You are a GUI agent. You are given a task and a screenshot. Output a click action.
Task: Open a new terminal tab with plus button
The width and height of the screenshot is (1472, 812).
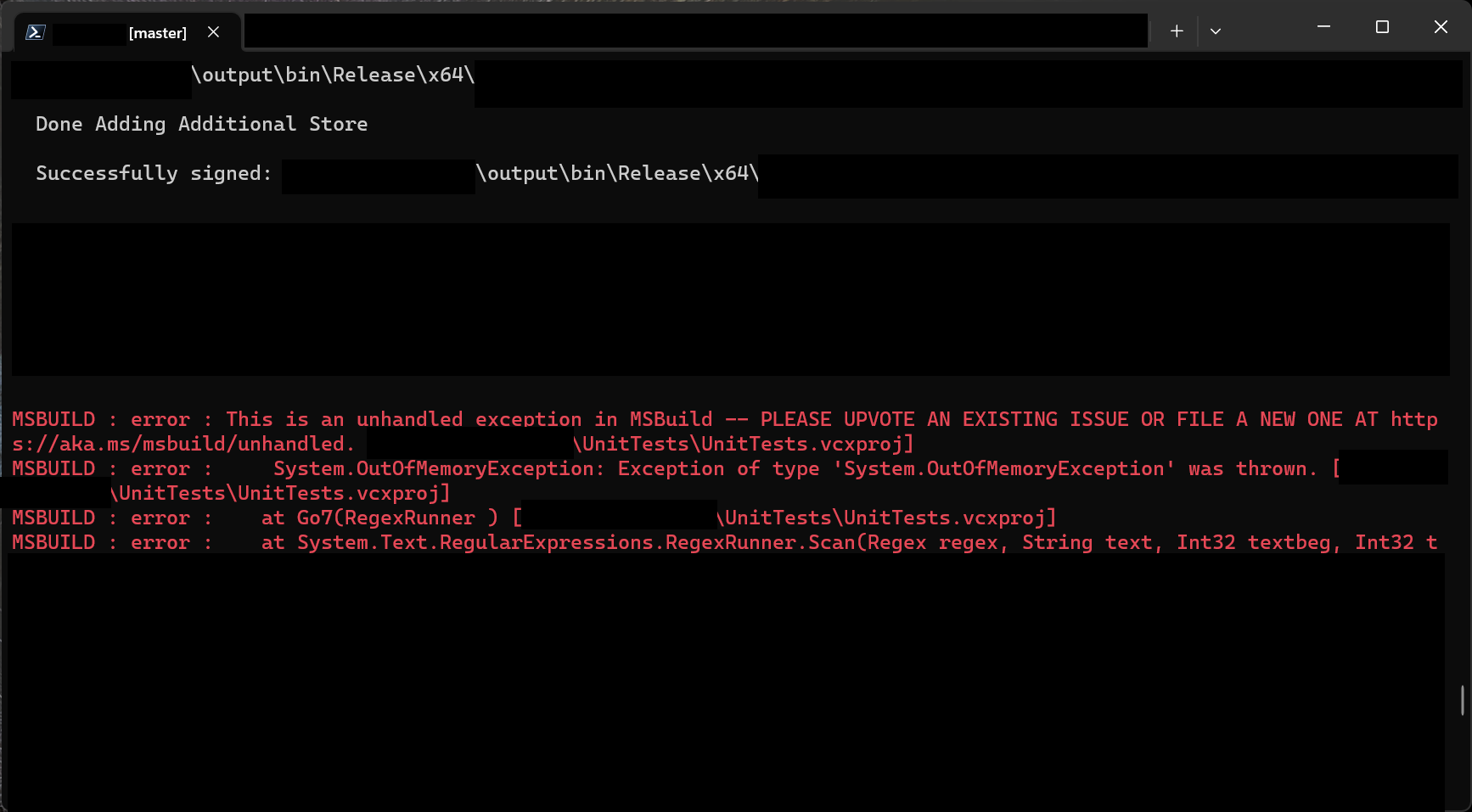coord(1177,31)
